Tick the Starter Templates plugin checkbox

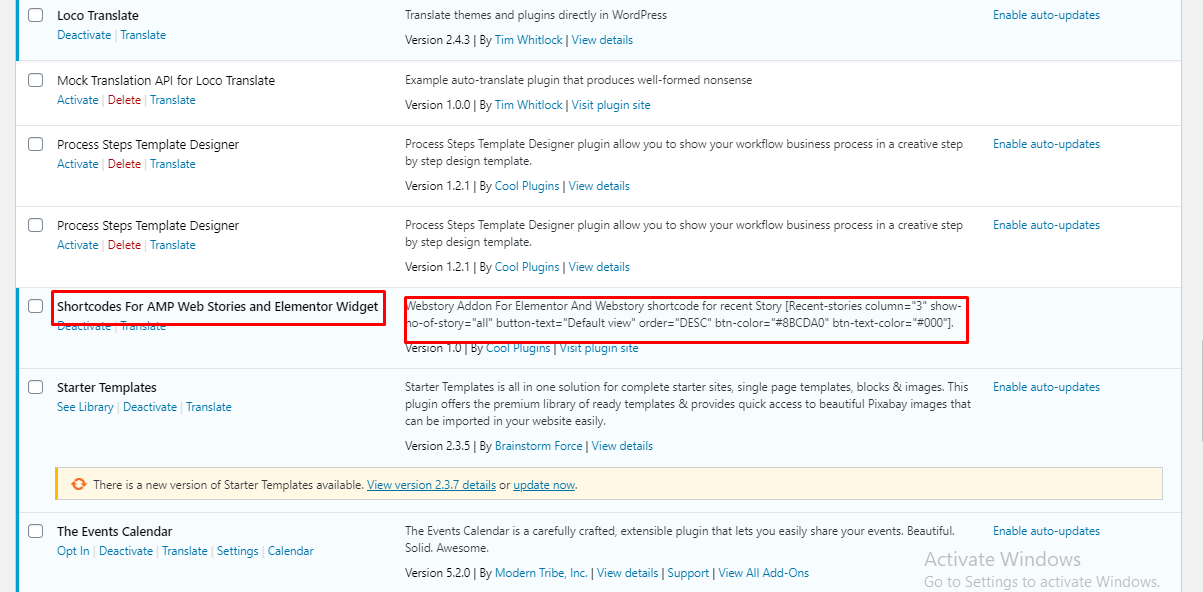coord(36,387)
